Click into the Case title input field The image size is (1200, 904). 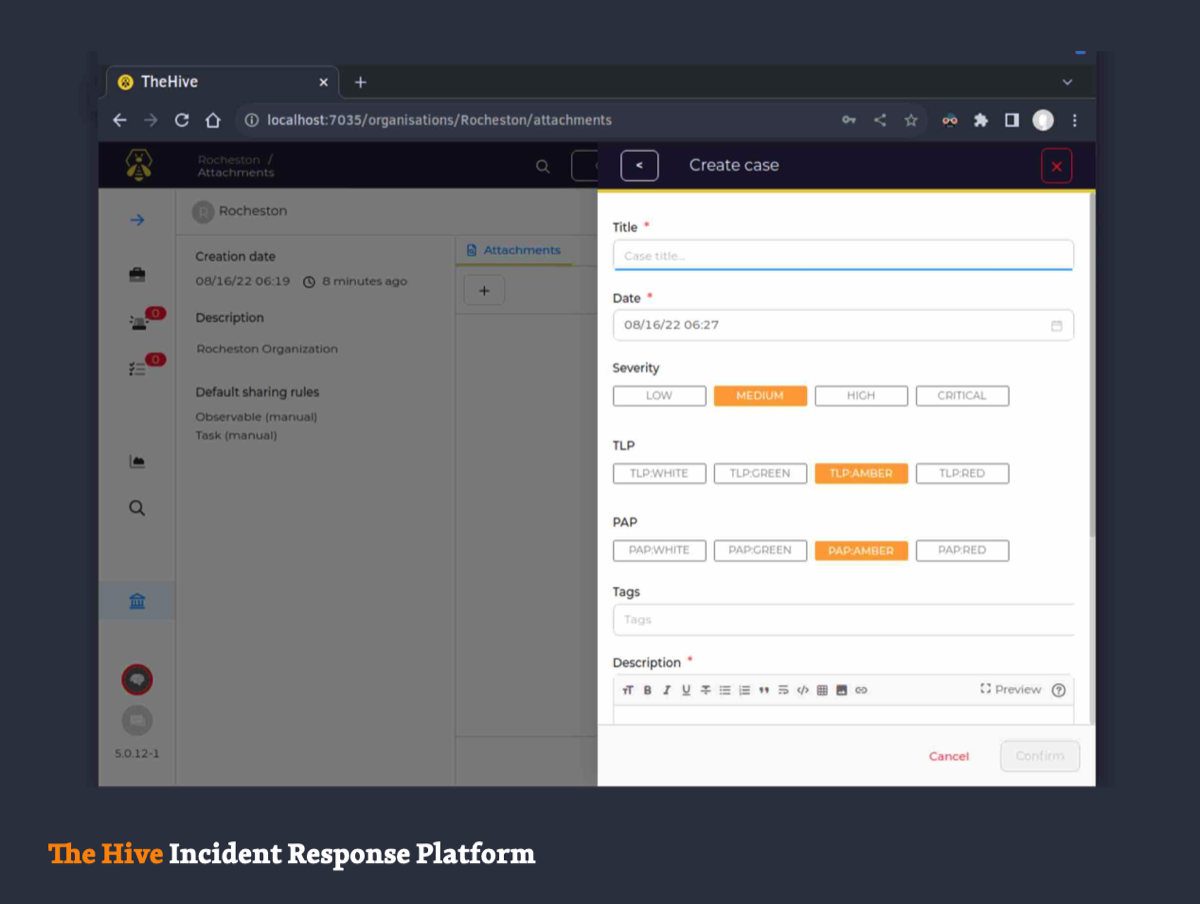842,256
